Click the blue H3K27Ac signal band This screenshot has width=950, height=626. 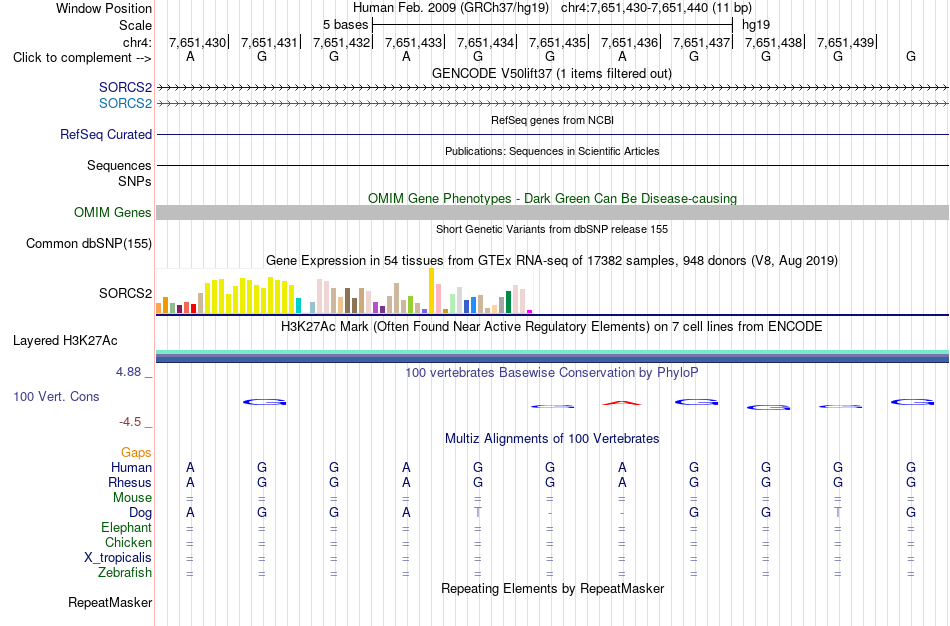pos(552,359)
